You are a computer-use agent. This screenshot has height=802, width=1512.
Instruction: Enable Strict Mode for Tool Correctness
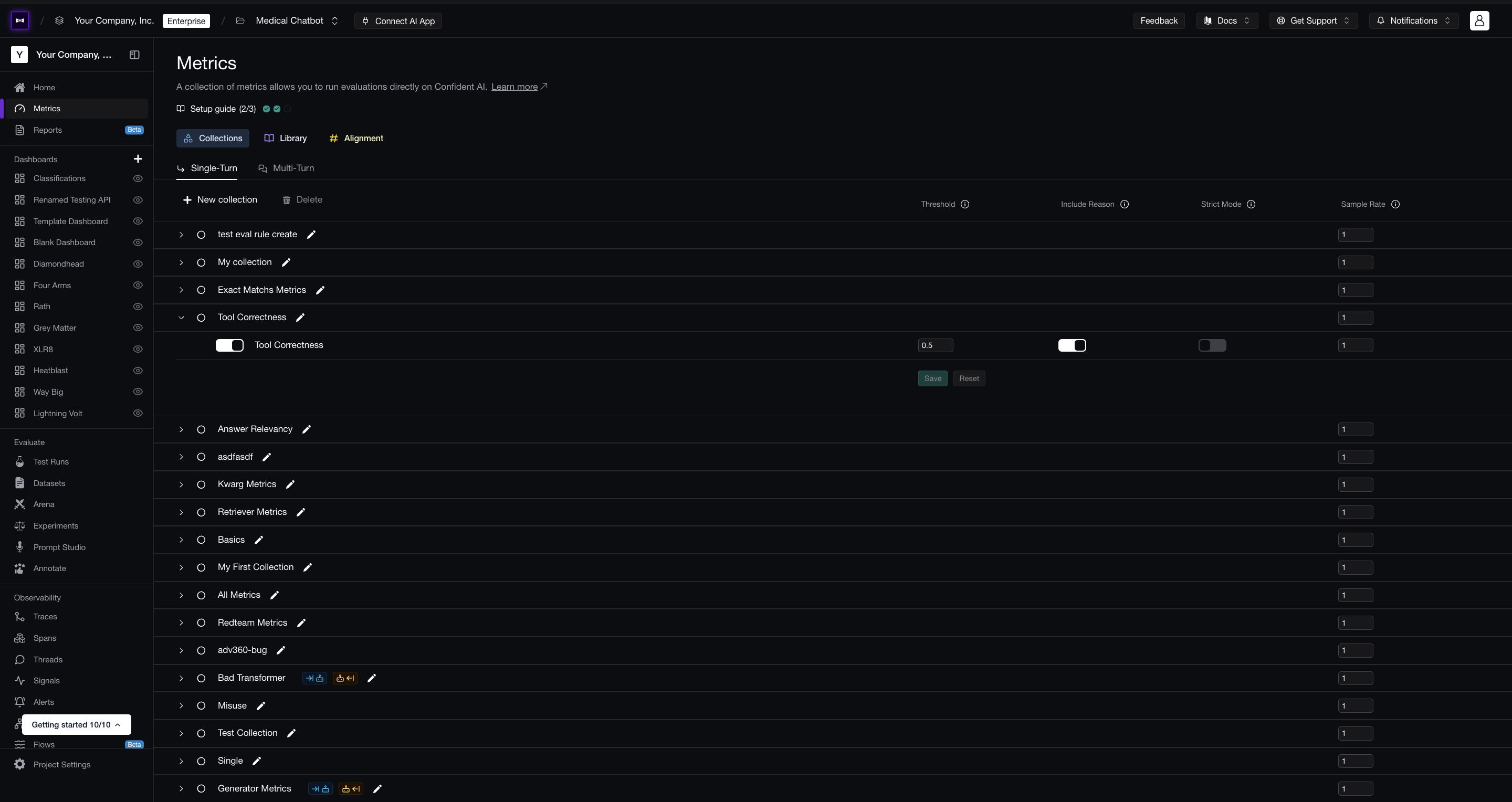[1212, 345]
